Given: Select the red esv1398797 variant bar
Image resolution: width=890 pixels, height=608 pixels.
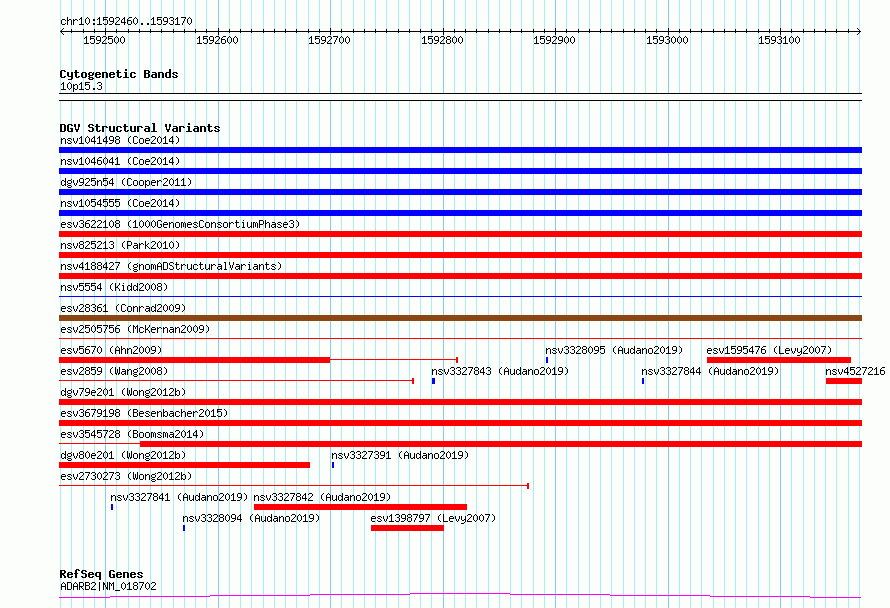Looking at the screenshot, I should click(408, 528).
